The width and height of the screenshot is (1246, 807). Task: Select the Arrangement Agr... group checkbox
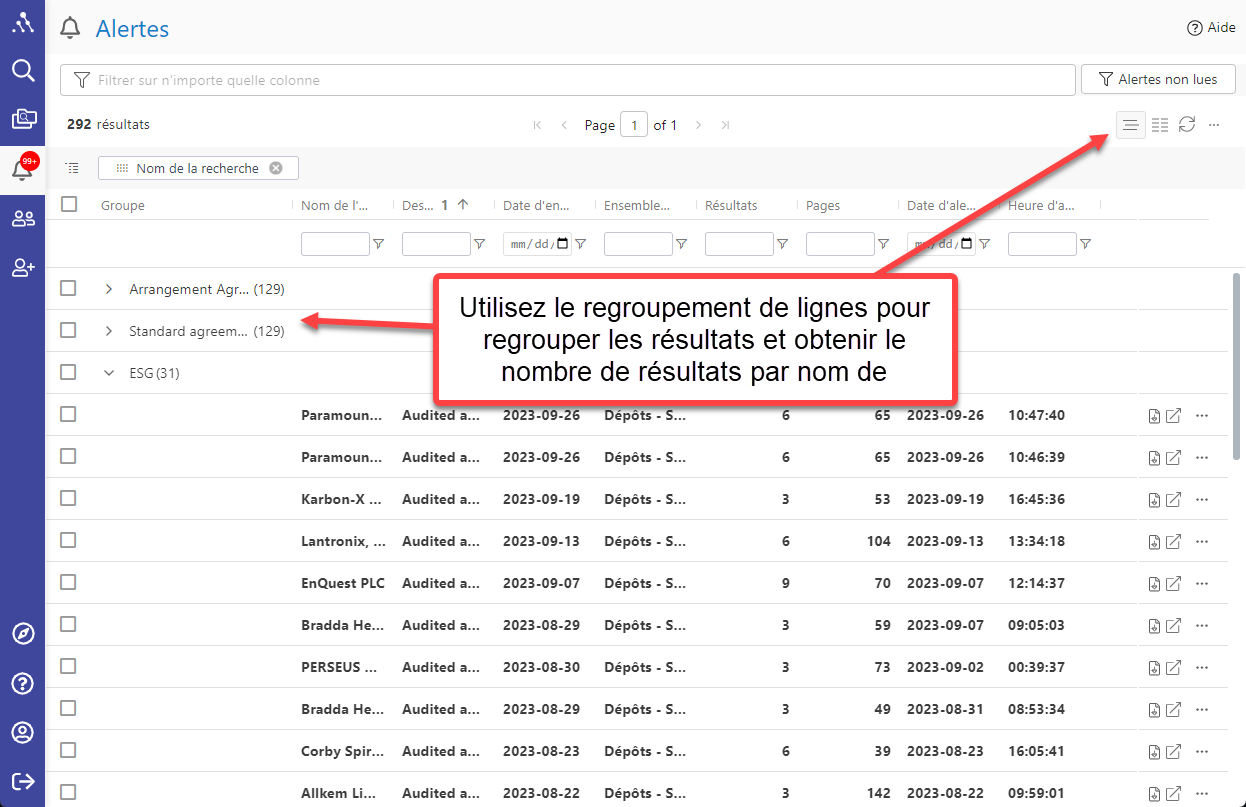[x=68, y=288]
